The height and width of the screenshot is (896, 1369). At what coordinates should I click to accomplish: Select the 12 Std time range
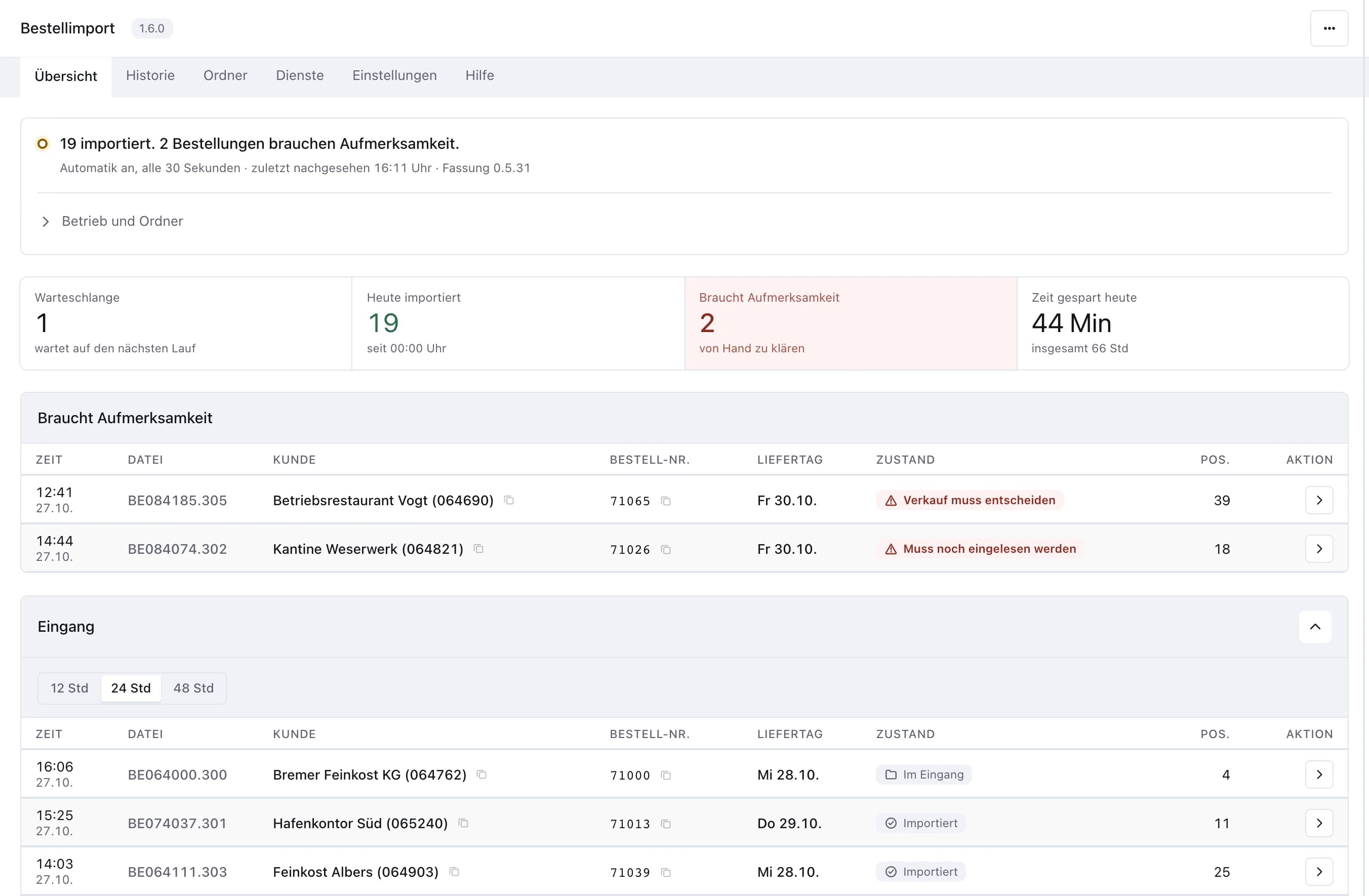click(x=69, y=688)
